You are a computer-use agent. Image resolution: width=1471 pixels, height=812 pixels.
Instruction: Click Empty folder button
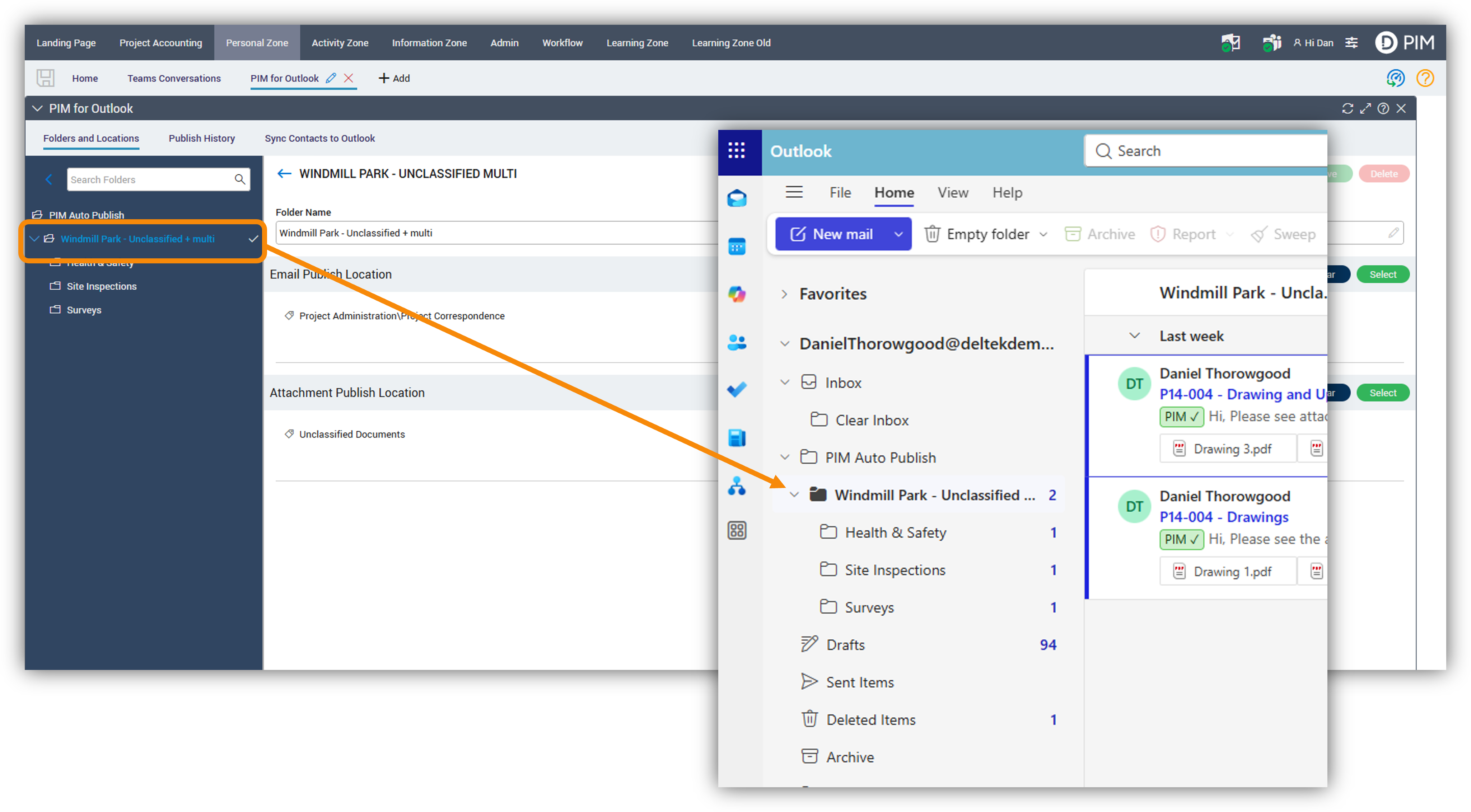[x=978, y=234]
